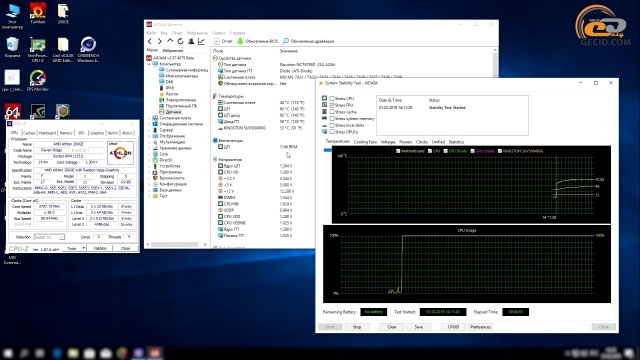
Task: Click the AMD Athlon logo in CPU-Z
Action: pos(120,153)
